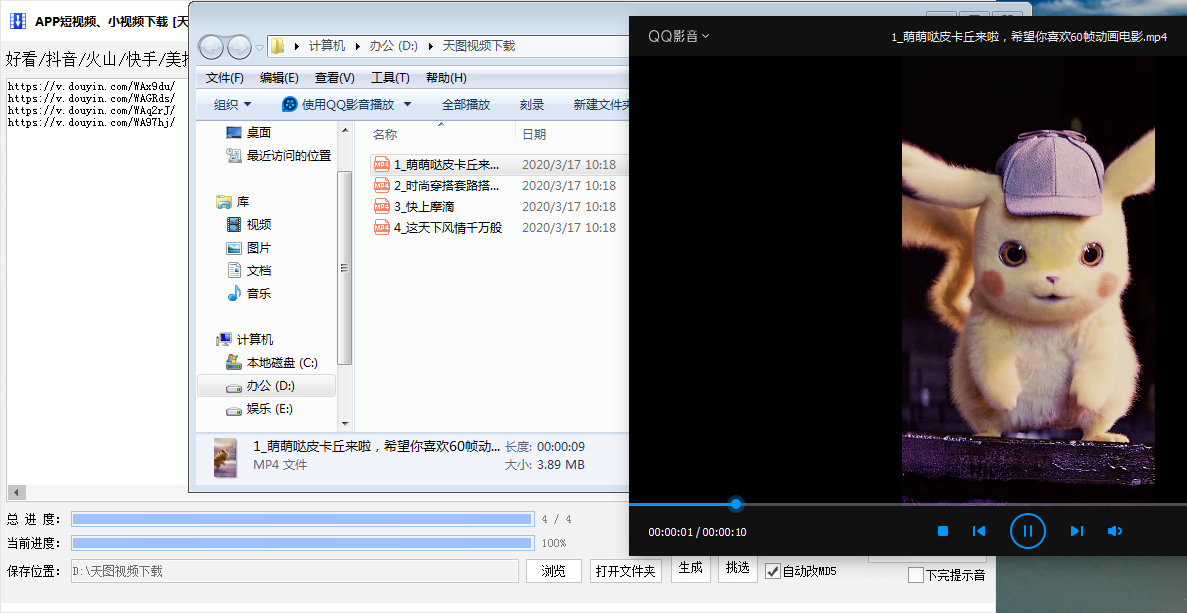Sort files by 日期 column header
This screenshot has width=1187, height=613.
(x=534, y=134)
